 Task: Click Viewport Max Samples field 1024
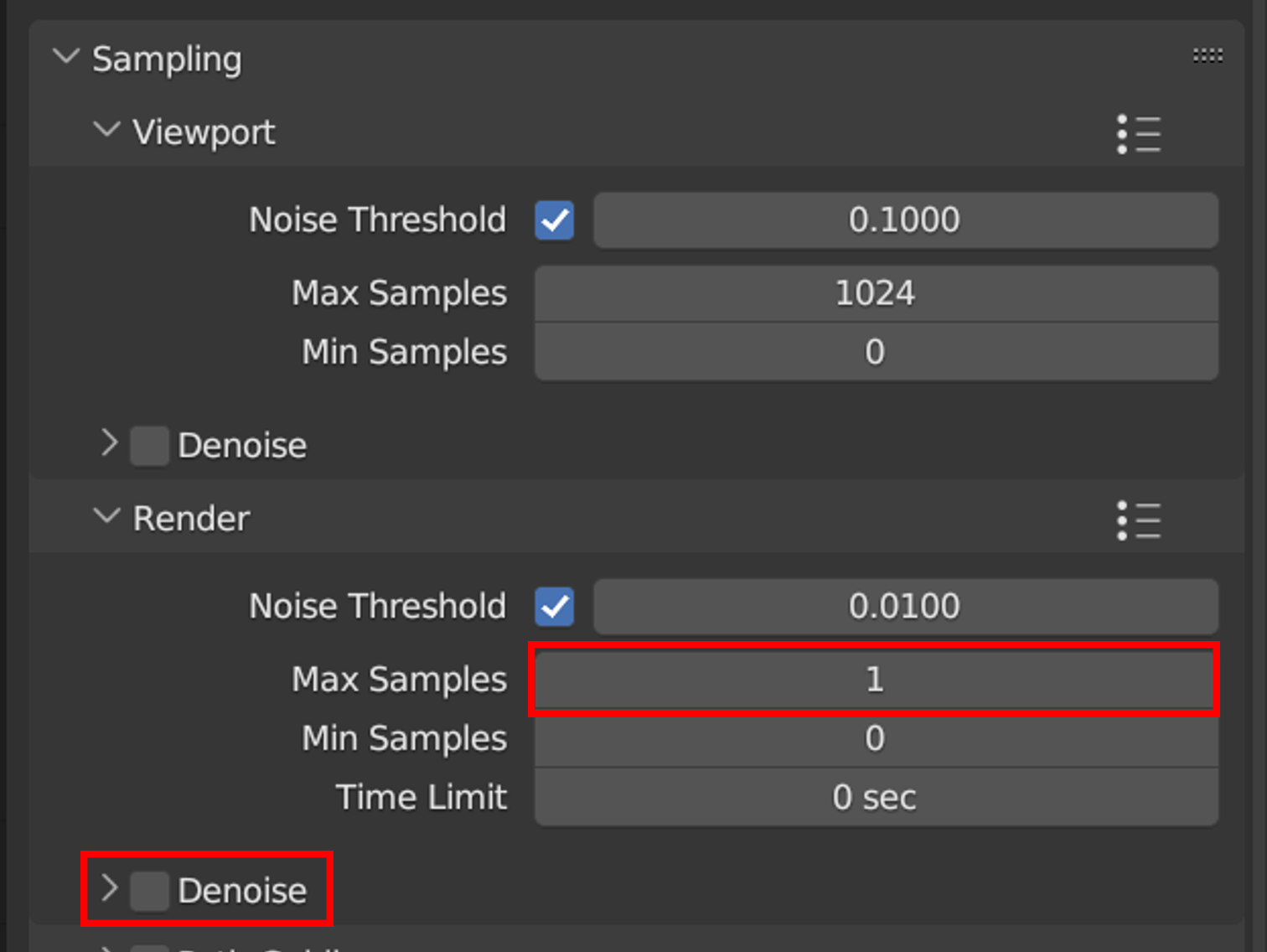(x=877, y=293)
